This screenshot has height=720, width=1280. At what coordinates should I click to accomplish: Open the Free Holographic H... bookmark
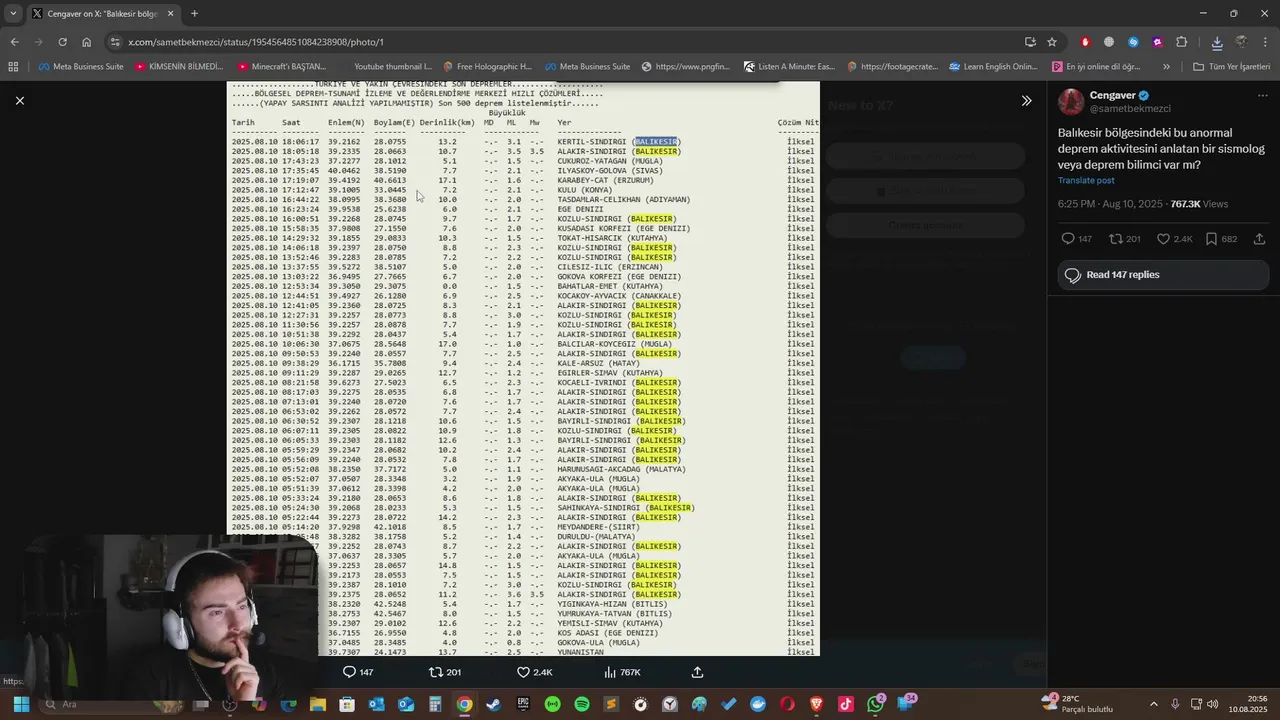(487, 67)
